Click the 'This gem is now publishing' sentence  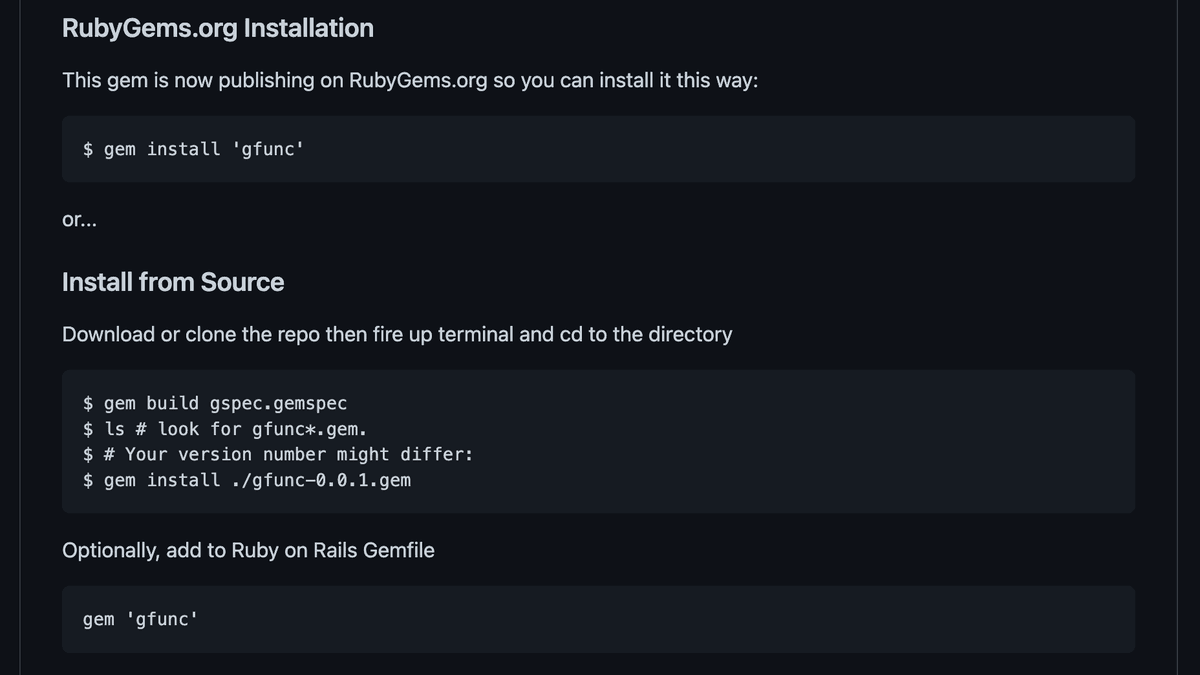point(410,80)
